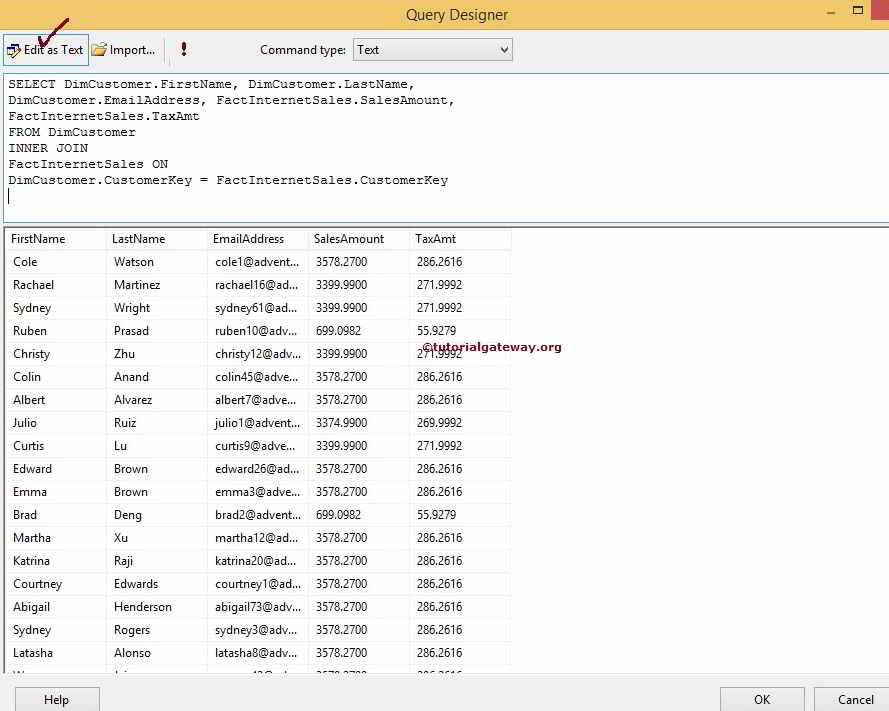
Task: Click the Command type dropdown arrow
Action: click(501, 49)
